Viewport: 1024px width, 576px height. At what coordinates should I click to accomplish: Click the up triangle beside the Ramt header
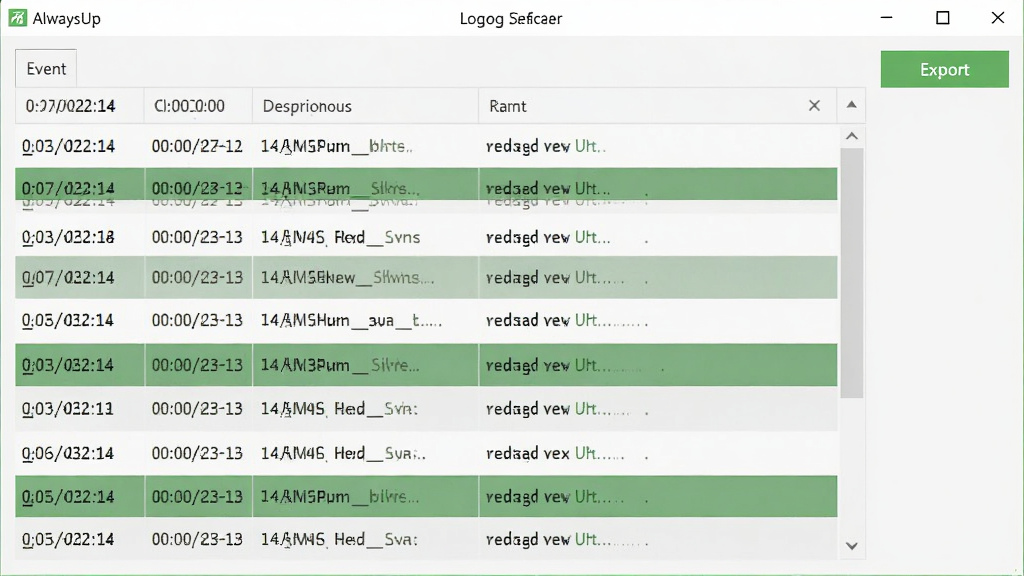click(851, 104)
